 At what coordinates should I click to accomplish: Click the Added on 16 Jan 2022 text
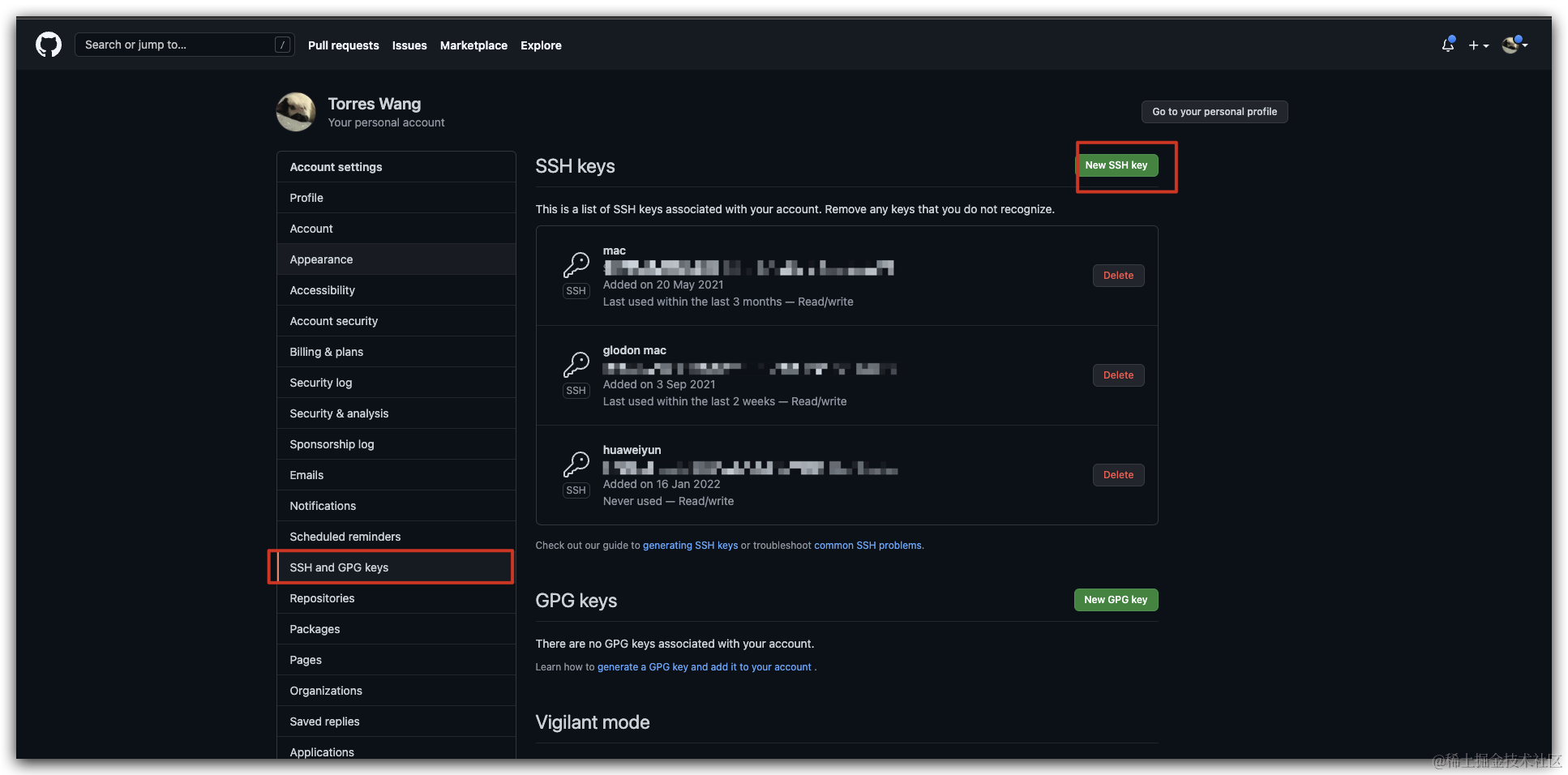662,484
